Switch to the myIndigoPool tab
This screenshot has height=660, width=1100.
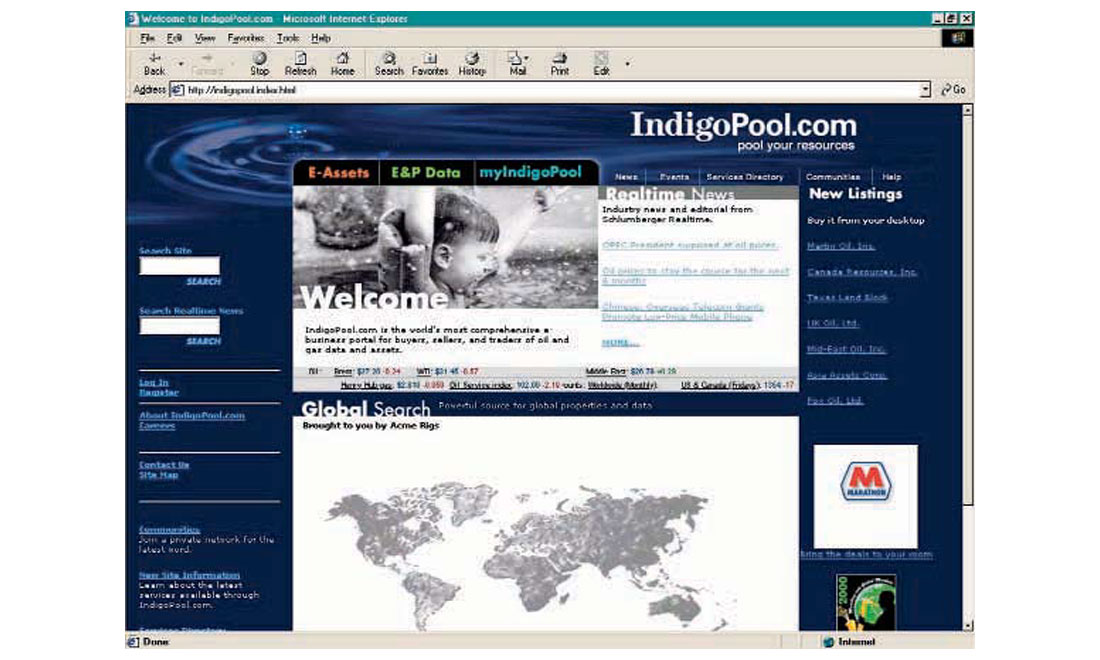click(530, 173)
